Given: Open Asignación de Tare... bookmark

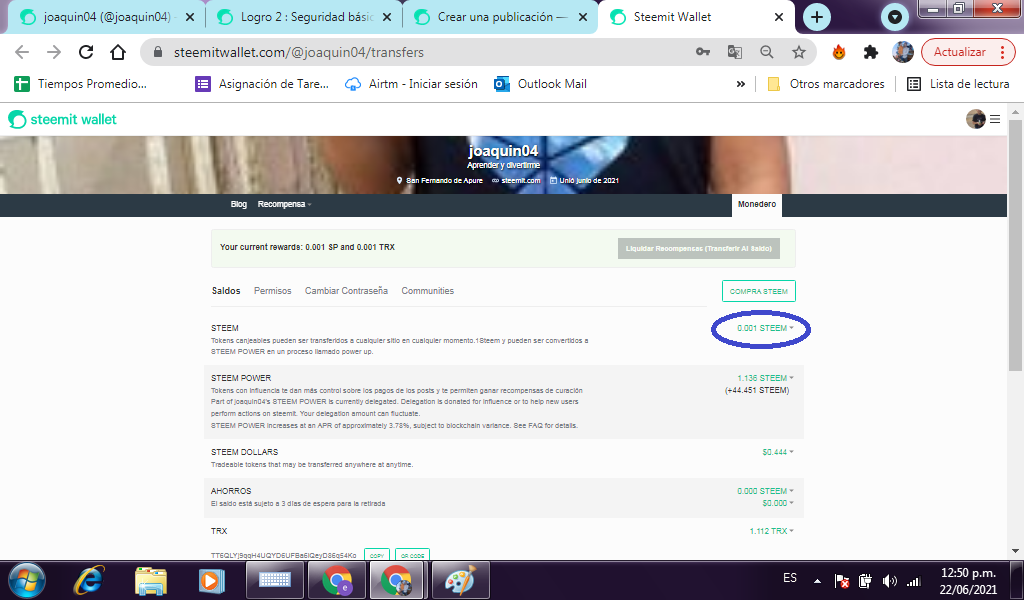Looking at the screenshot, I should pyautogui.click(x=262, y=84).
